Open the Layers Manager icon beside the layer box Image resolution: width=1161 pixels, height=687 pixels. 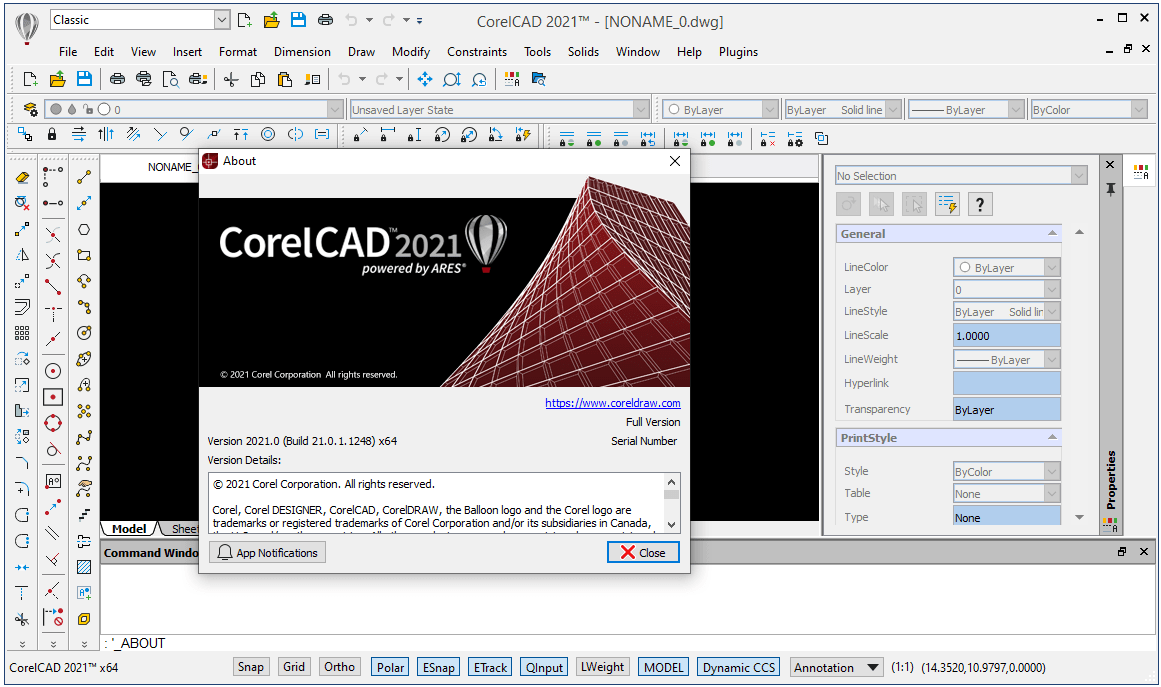(x=29, y=109)
